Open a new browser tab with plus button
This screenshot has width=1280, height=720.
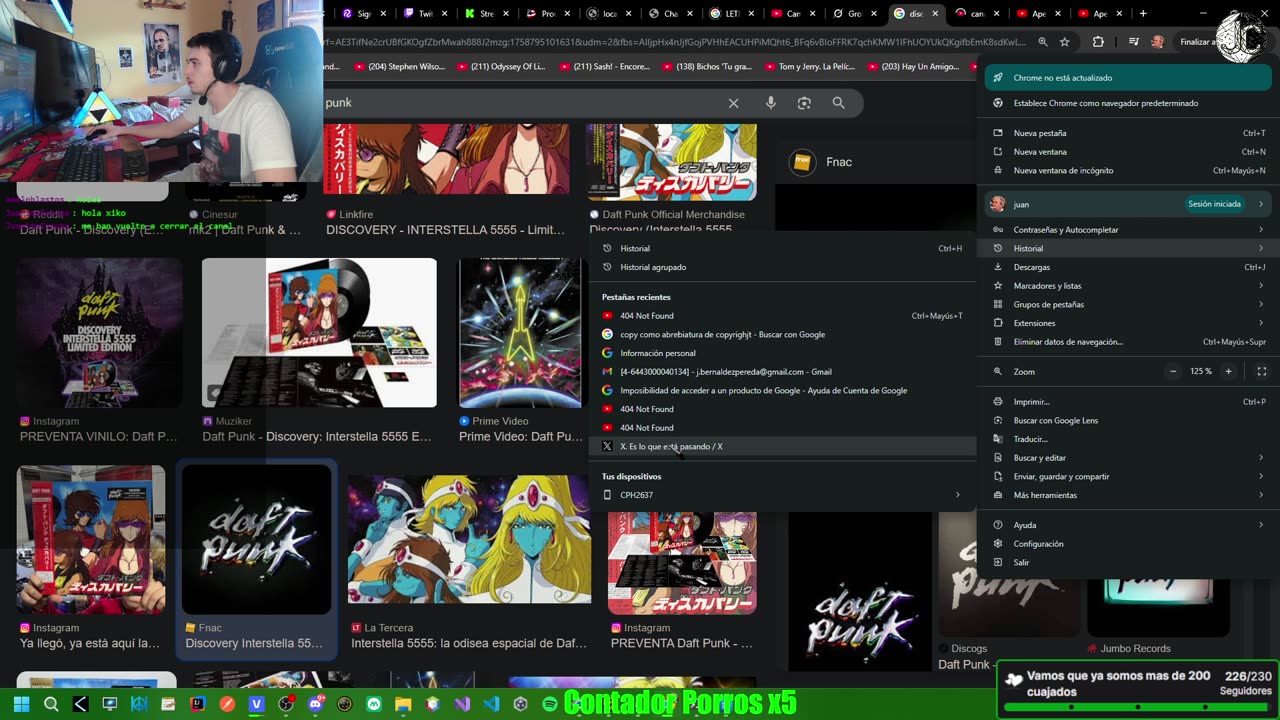point(1143,14)
